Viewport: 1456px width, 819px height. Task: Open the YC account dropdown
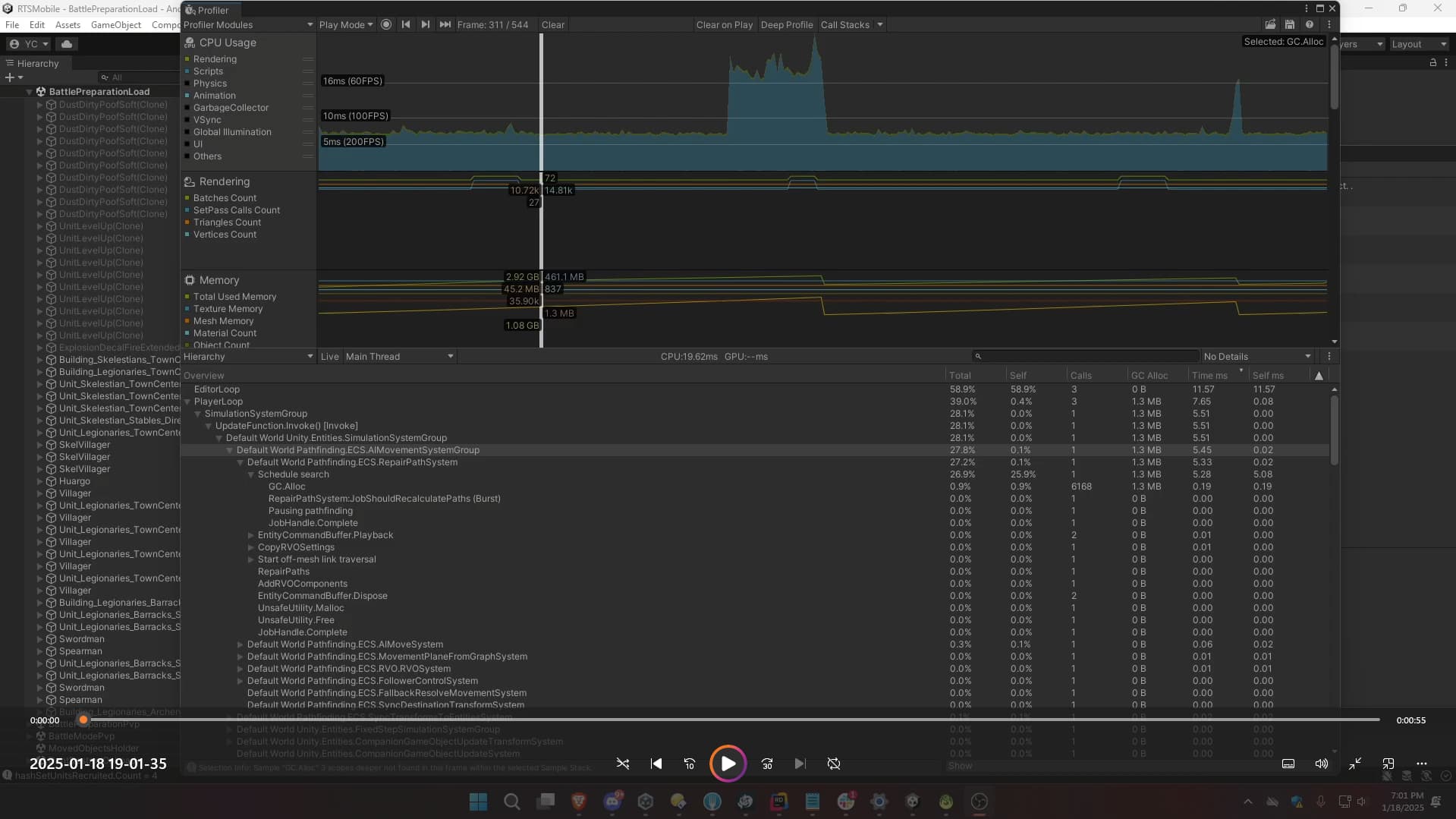[x=28, y=44]
